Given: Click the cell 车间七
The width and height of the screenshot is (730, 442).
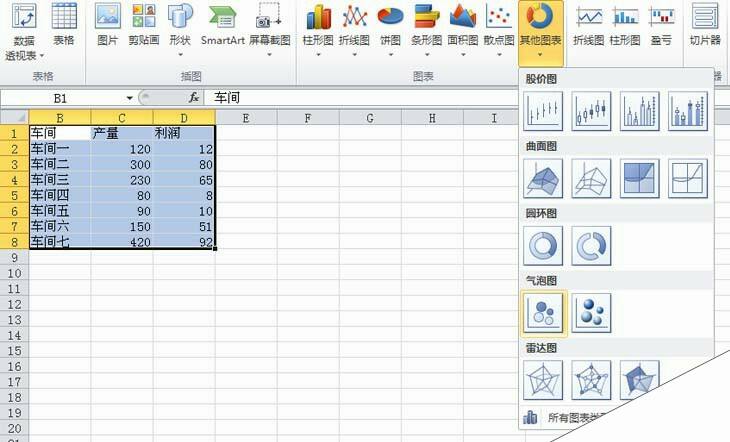Looking at the screenshot, I should (x=60, y=242).
